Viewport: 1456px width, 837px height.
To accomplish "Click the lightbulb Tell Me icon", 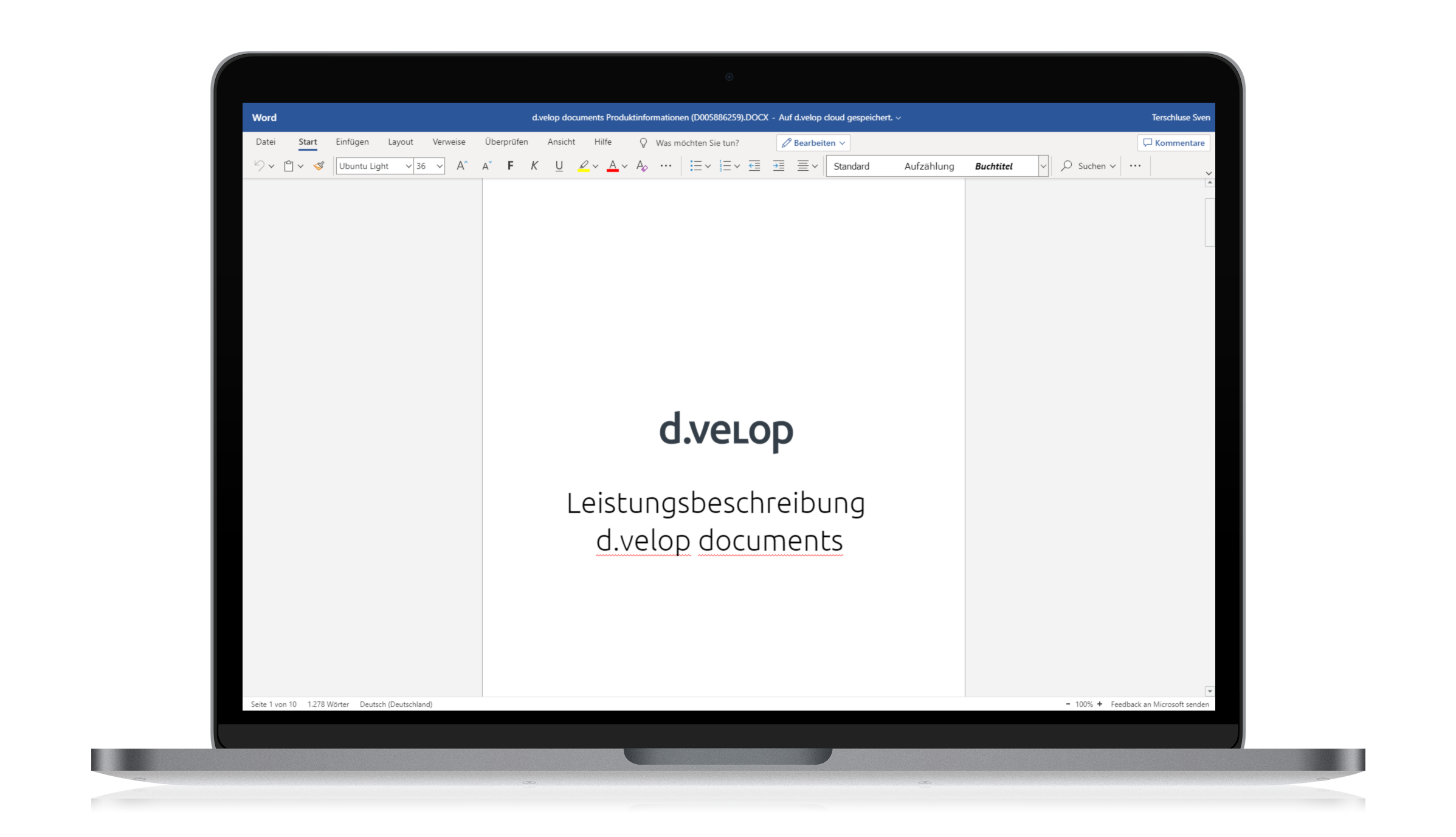I will coord(643,143).
